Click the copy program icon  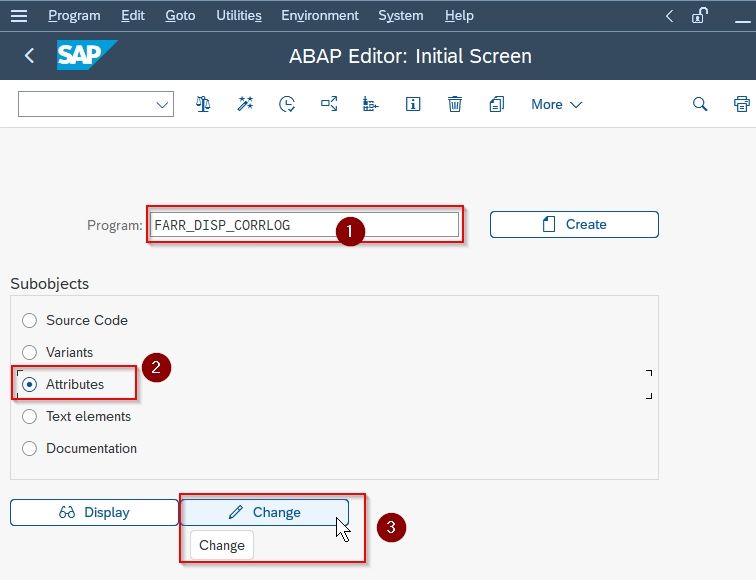coord(497,104)
